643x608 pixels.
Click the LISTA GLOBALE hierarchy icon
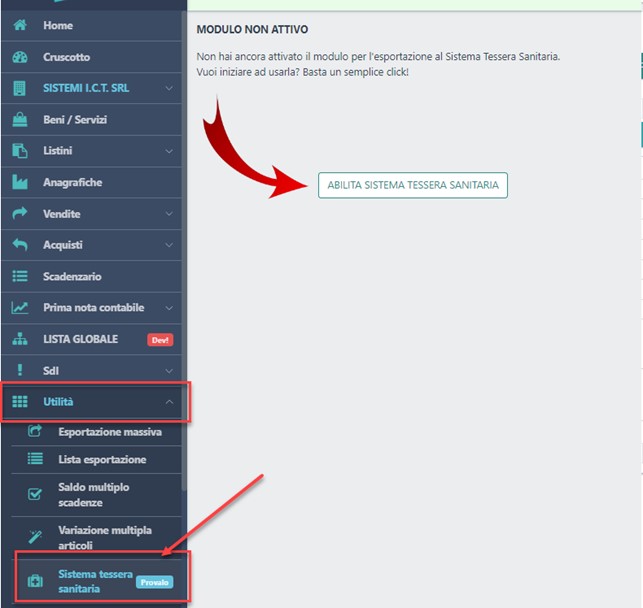point(20,339)
